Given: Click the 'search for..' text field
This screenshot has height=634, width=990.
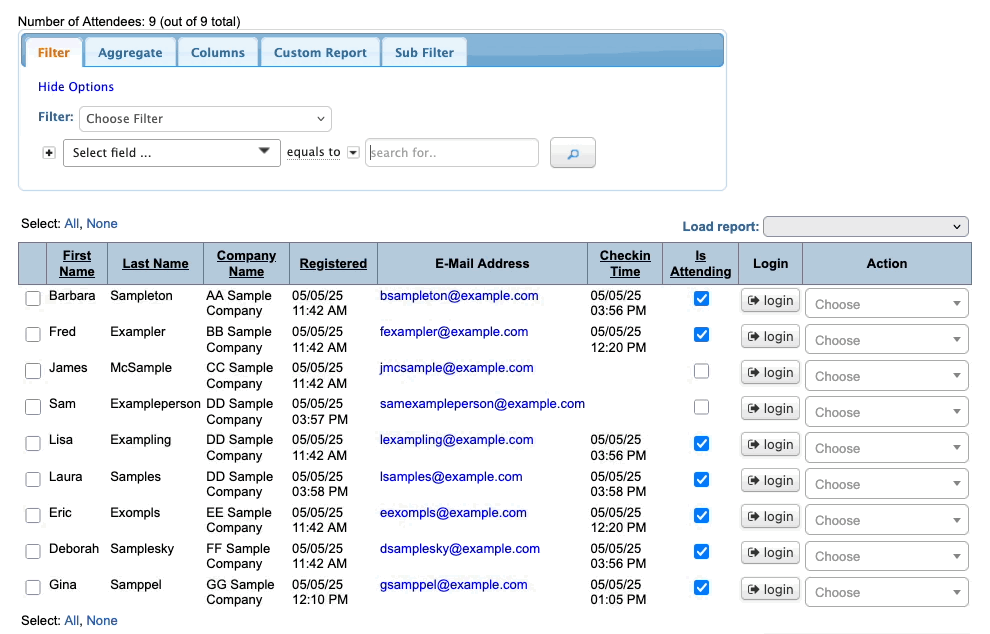Looking at the screenshot, I should [x=452, y=153].
